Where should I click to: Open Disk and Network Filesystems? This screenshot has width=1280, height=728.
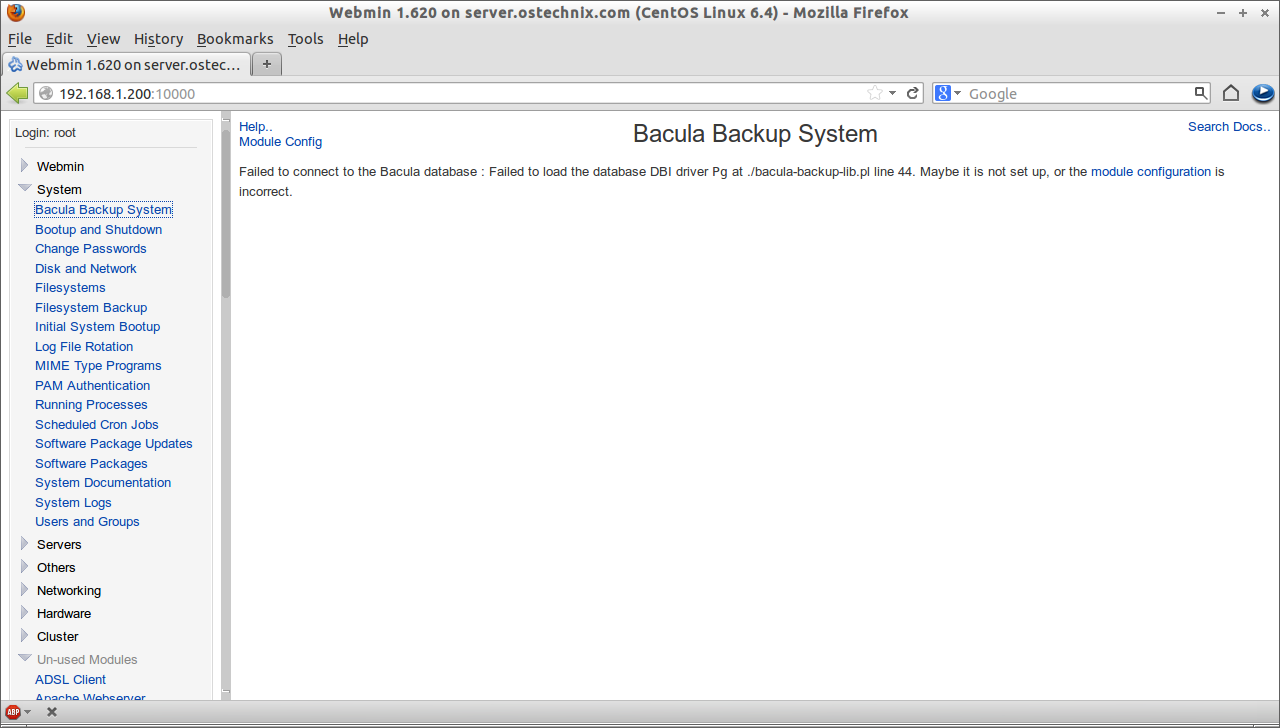[x=86, y=278]
